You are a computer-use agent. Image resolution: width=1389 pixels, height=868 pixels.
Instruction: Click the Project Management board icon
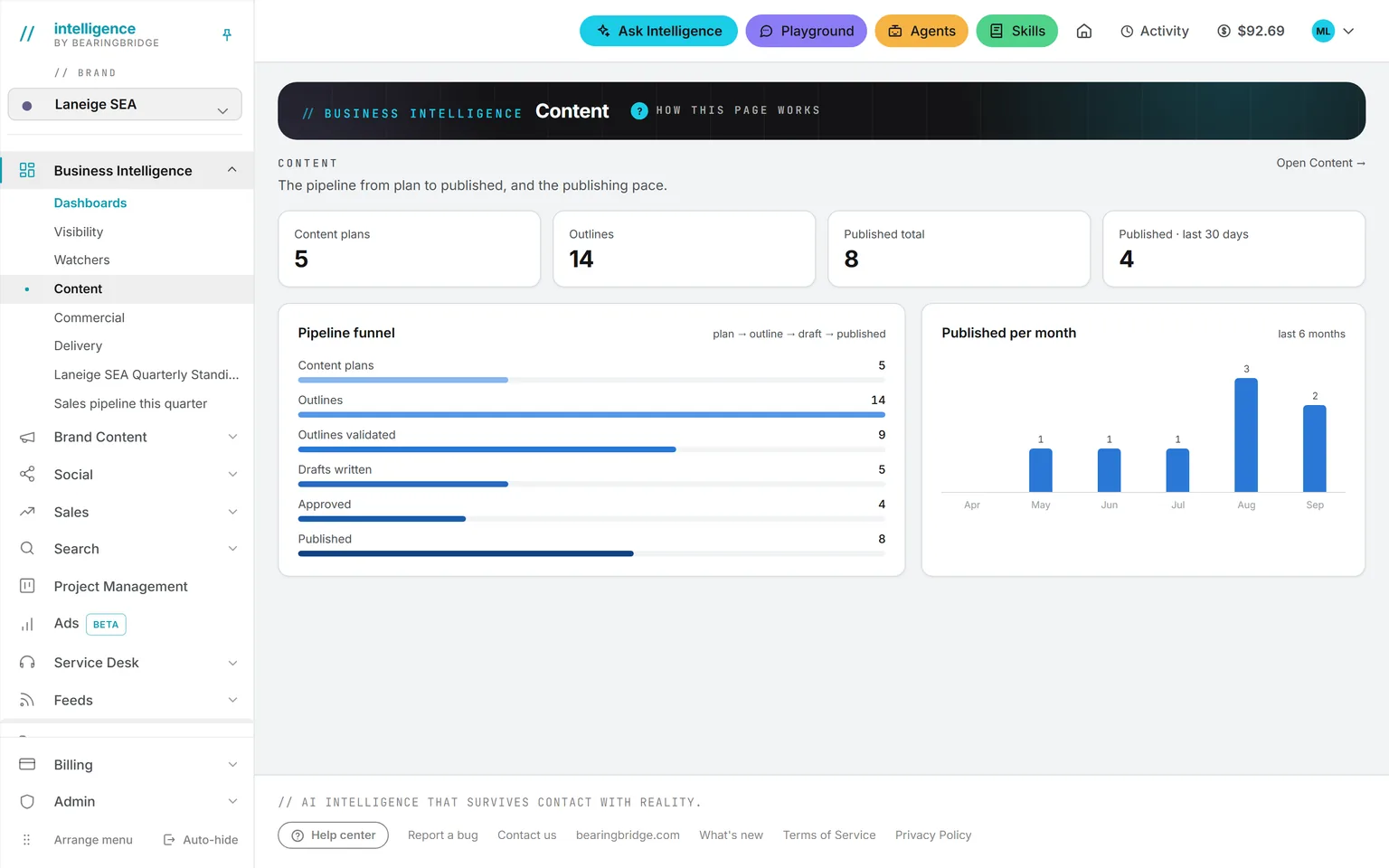pos(27,586)
